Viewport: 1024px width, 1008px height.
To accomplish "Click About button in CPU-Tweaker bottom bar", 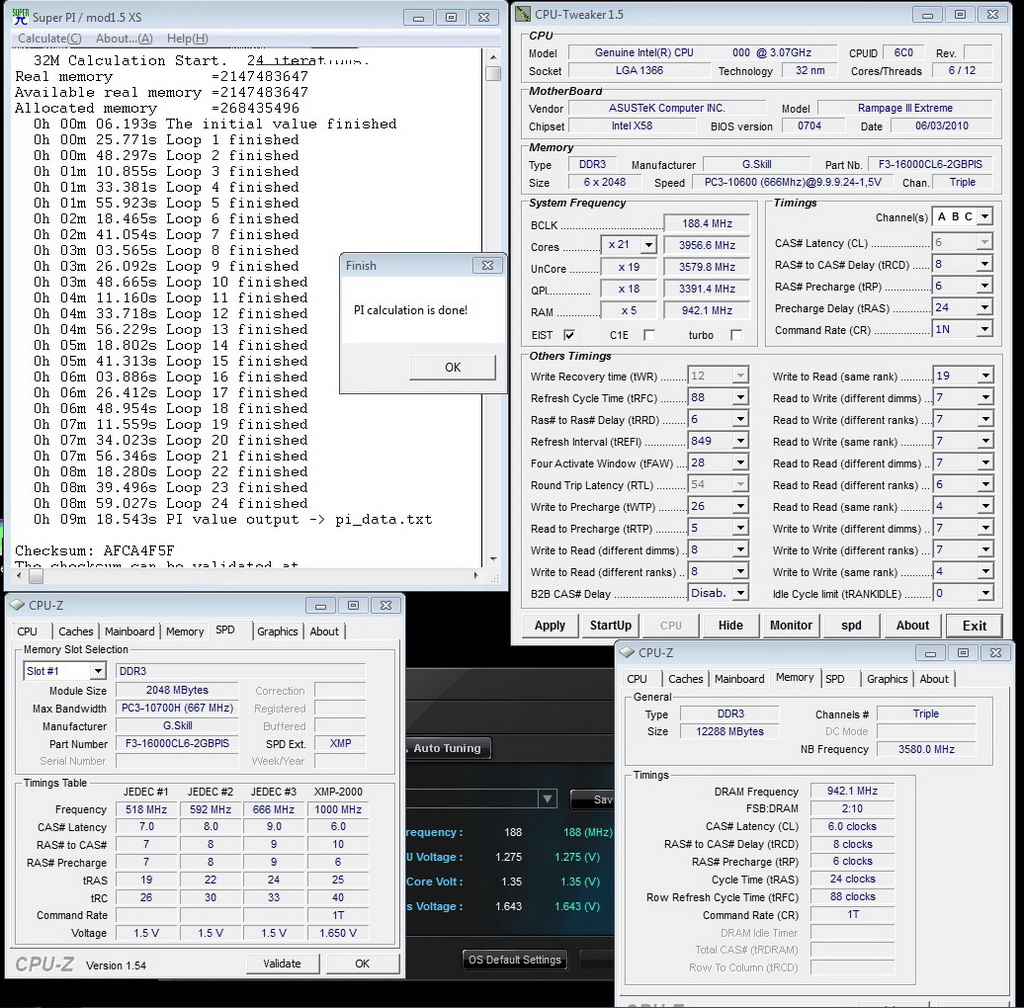I will pyautogui.click(x=912, y=625).
